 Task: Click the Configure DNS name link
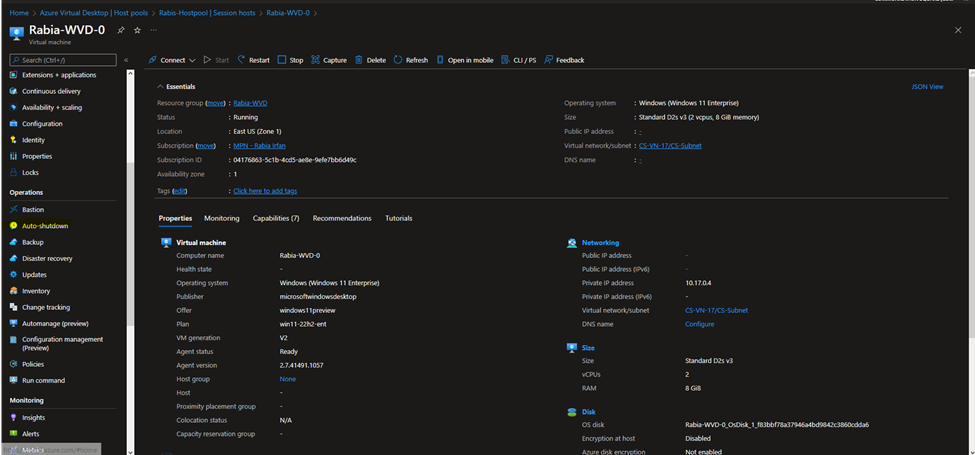click(700, 324)
